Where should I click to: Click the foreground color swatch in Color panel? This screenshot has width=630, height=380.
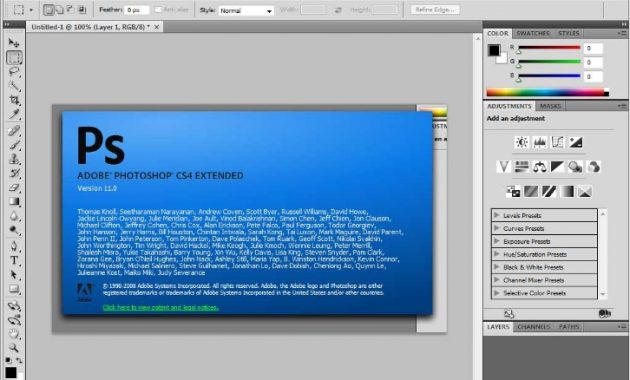click(494, 50)
